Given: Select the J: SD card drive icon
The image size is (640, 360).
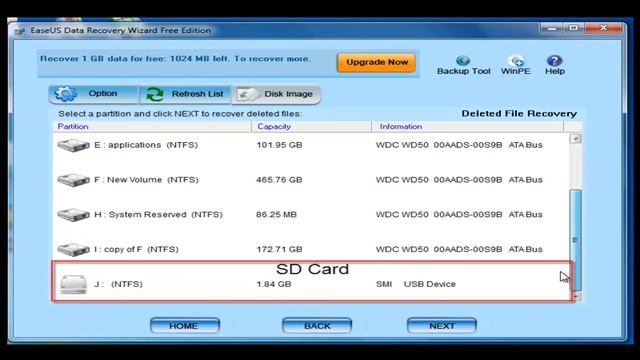Looking at the screenshot, I should (73, 284).
